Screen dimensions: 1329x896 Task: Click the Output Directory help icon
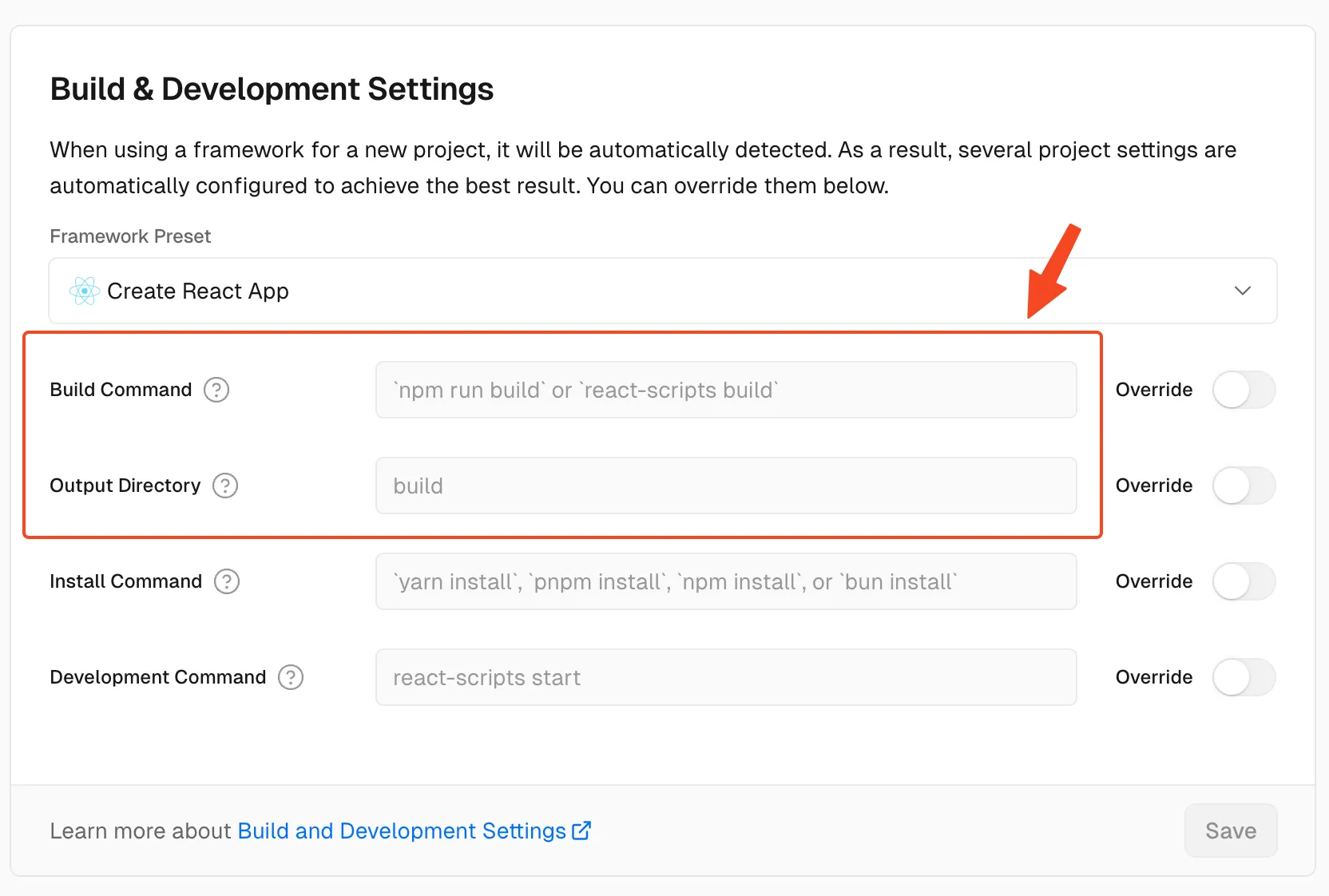point(225,486)
